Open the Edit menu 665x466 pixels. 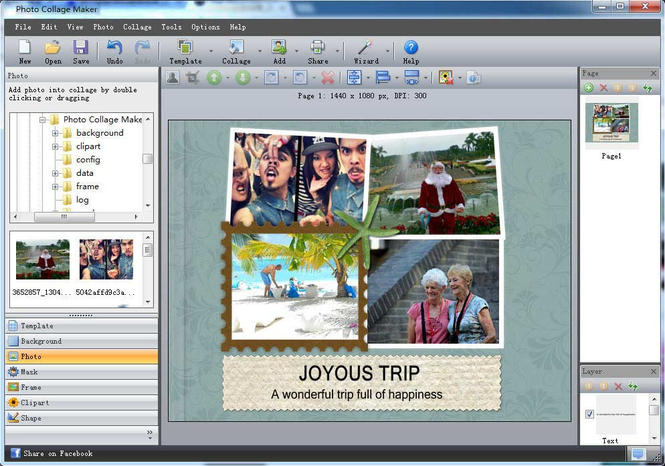(49, 27)
